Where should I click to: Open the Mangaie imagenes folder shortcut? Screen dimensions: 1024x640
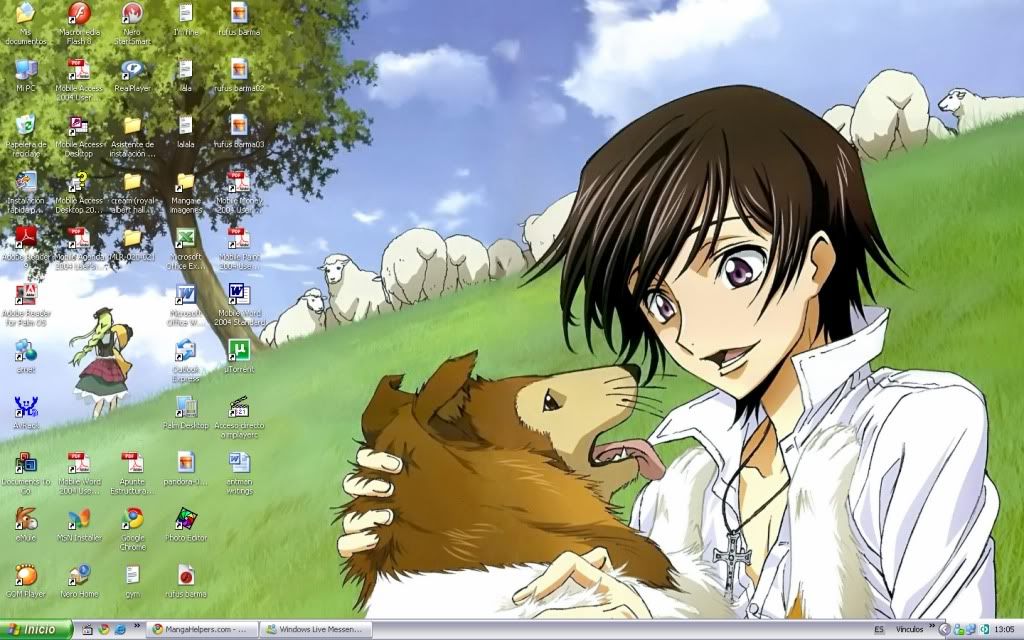click(186, 192)
